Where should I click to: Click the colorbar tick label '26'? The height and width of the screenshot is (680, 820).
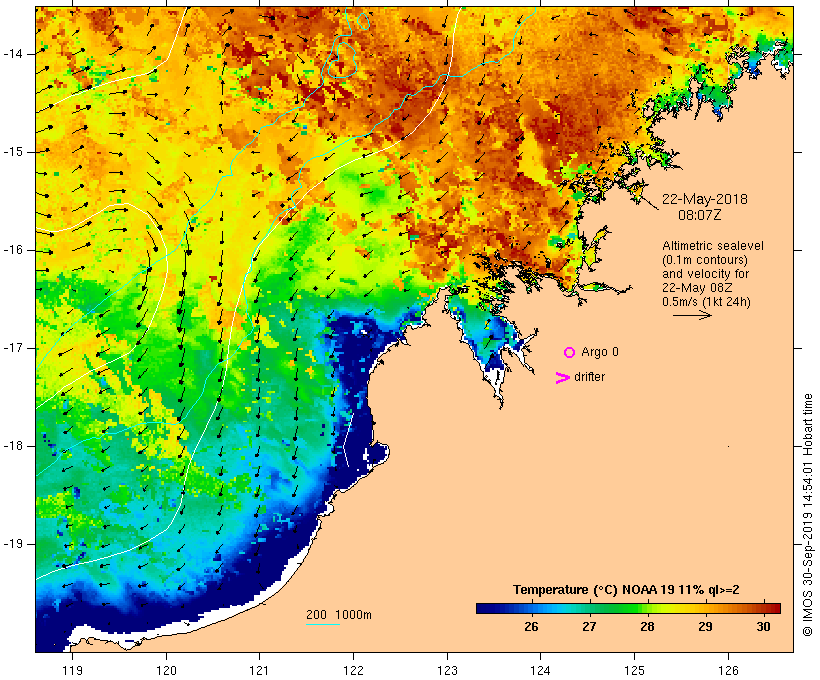tap(531, 627)
